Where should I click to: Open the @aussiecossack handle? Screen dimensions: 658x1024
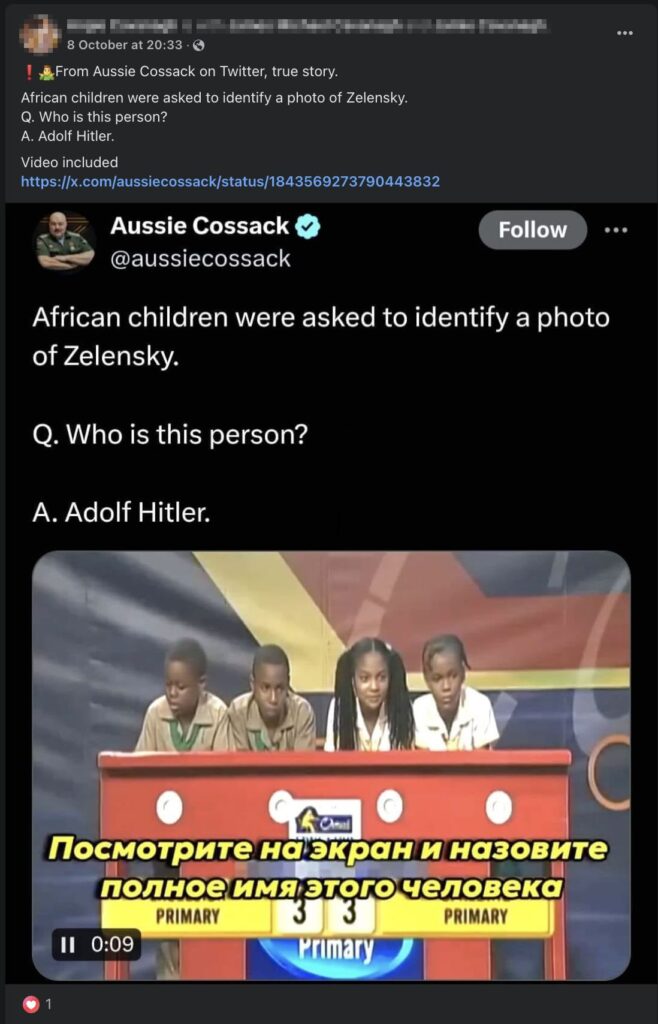[x=200, y=259]
